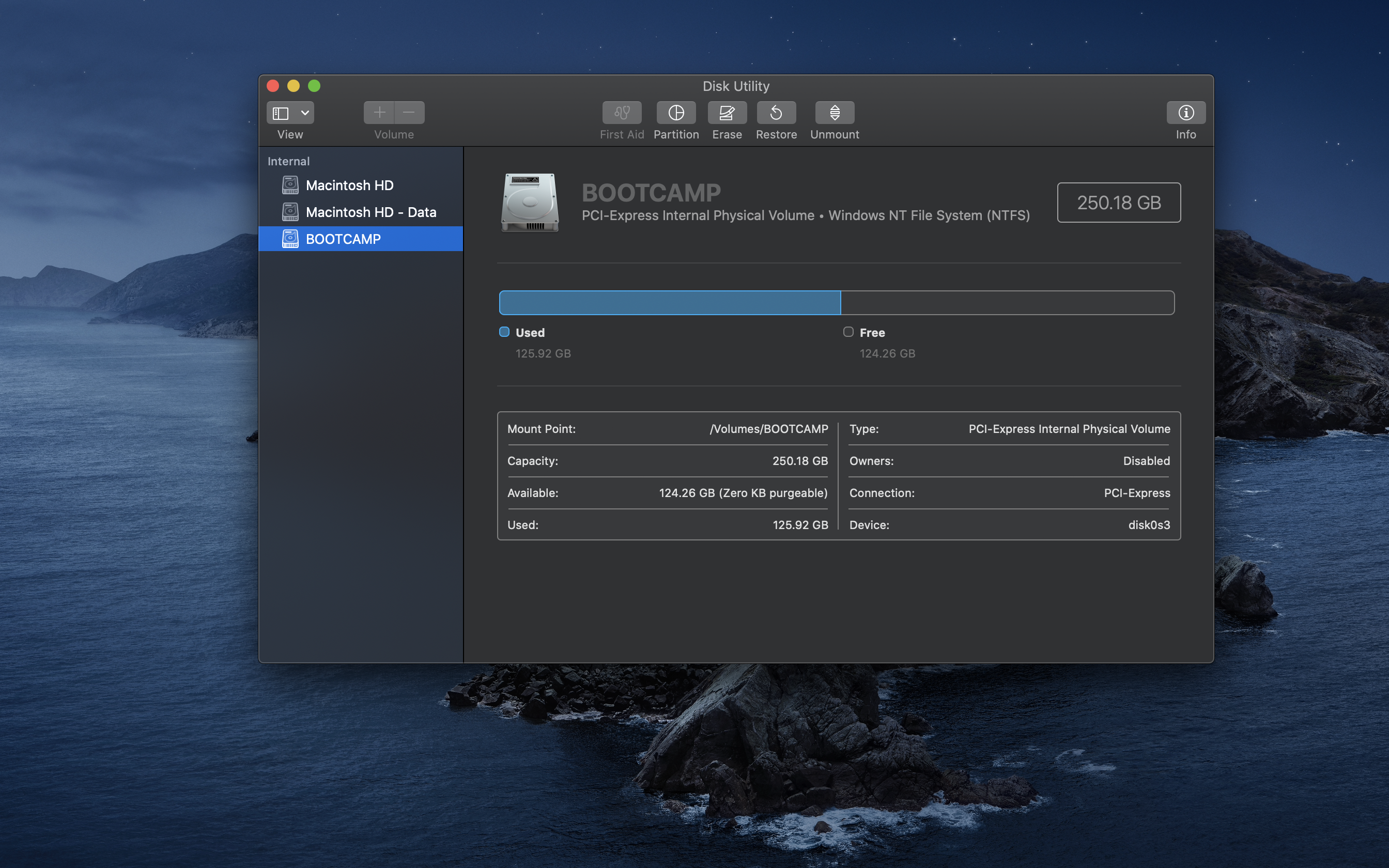
Task: Toggle the sidebar view icon
Action: point(281,113)
